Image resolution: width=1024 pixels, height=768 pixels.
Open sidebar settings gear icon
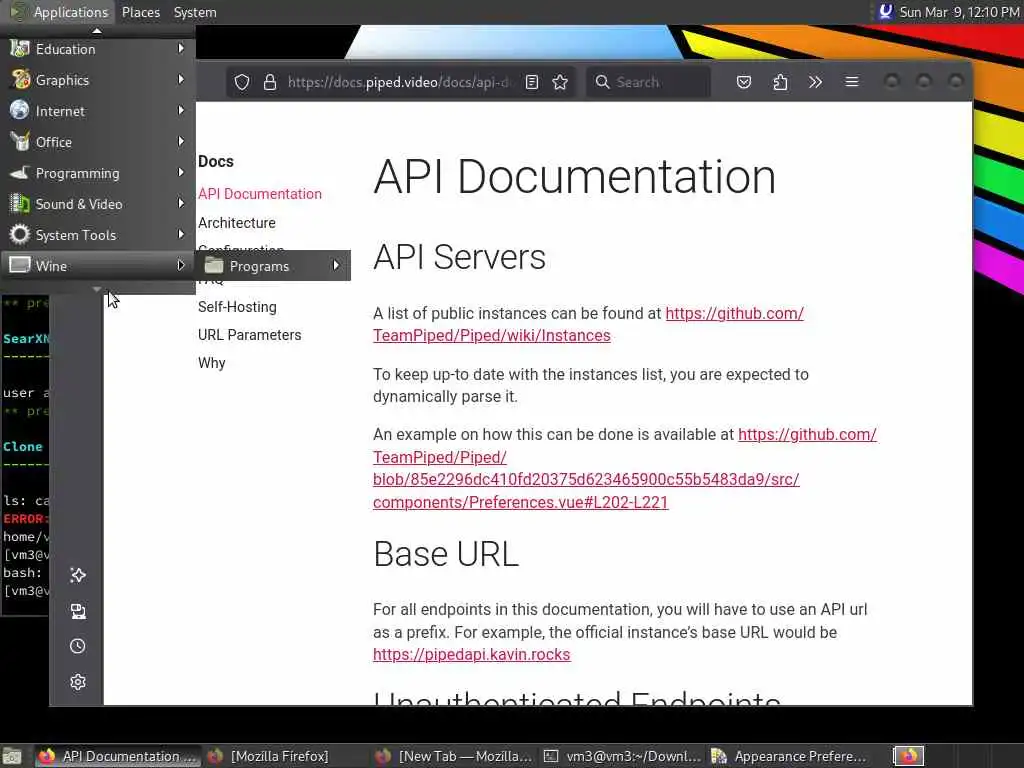tap(78, 682)
